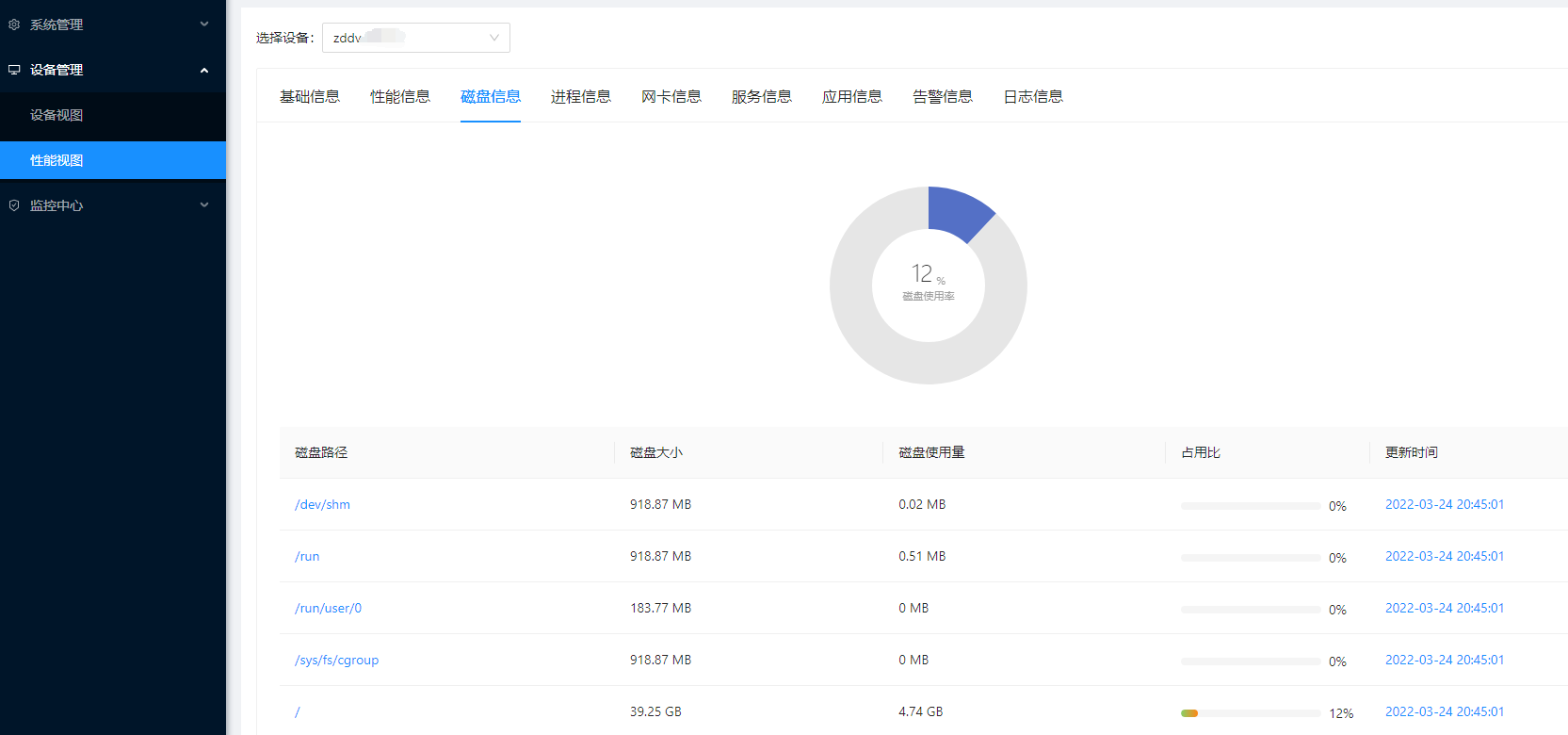Viewport: 1568px width, 735px height.
Task: Click the 183.77 MB size cell
Action: [660, 608]
